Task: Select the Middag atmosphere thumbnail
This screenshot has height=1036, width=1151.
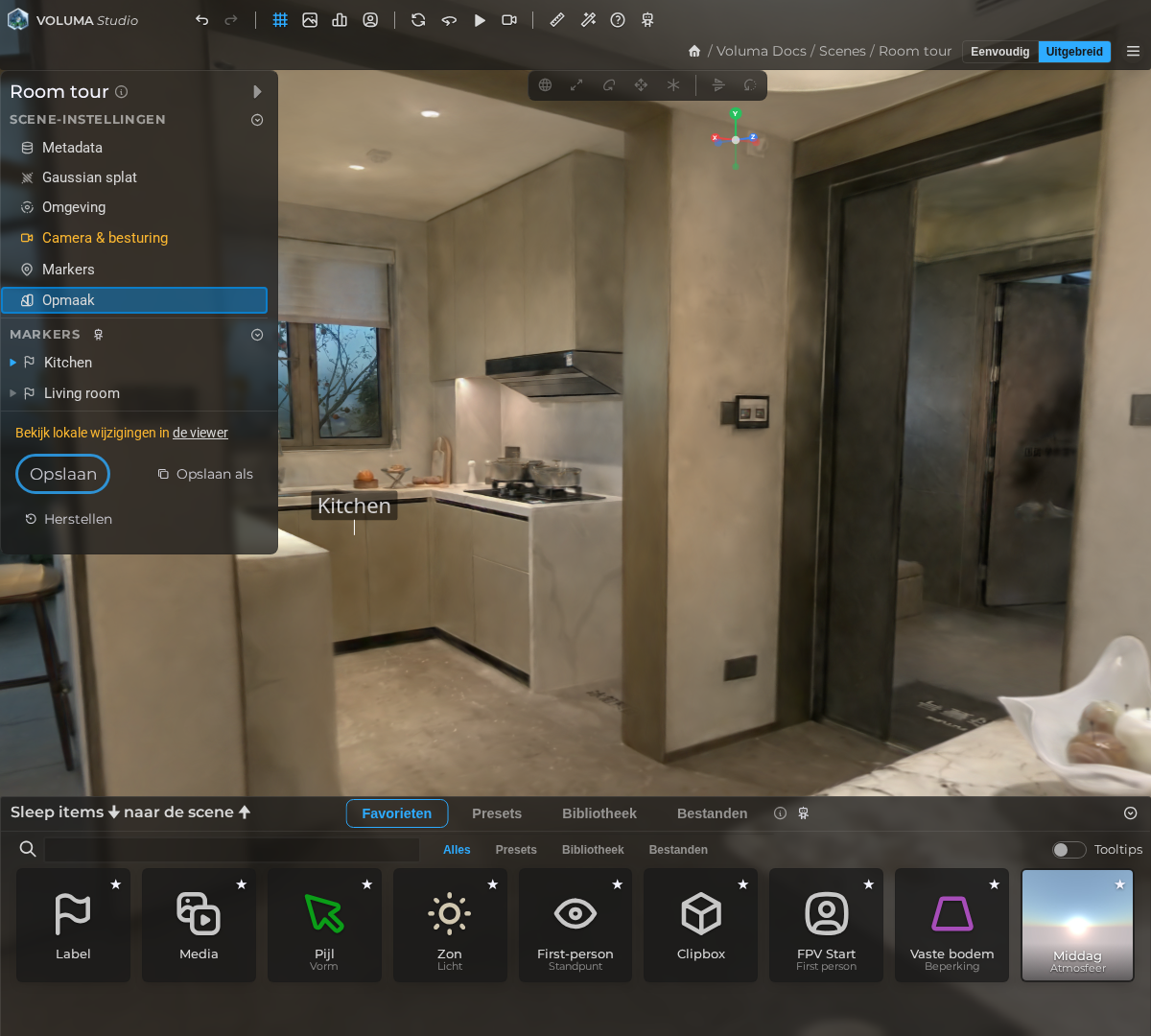Action: 1078,926
